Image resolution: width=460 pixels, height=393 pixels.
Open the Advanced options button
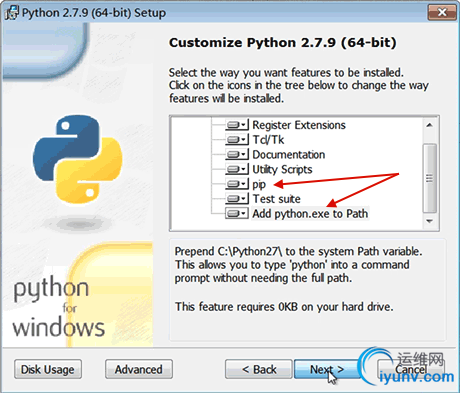(x=139, y=369)
